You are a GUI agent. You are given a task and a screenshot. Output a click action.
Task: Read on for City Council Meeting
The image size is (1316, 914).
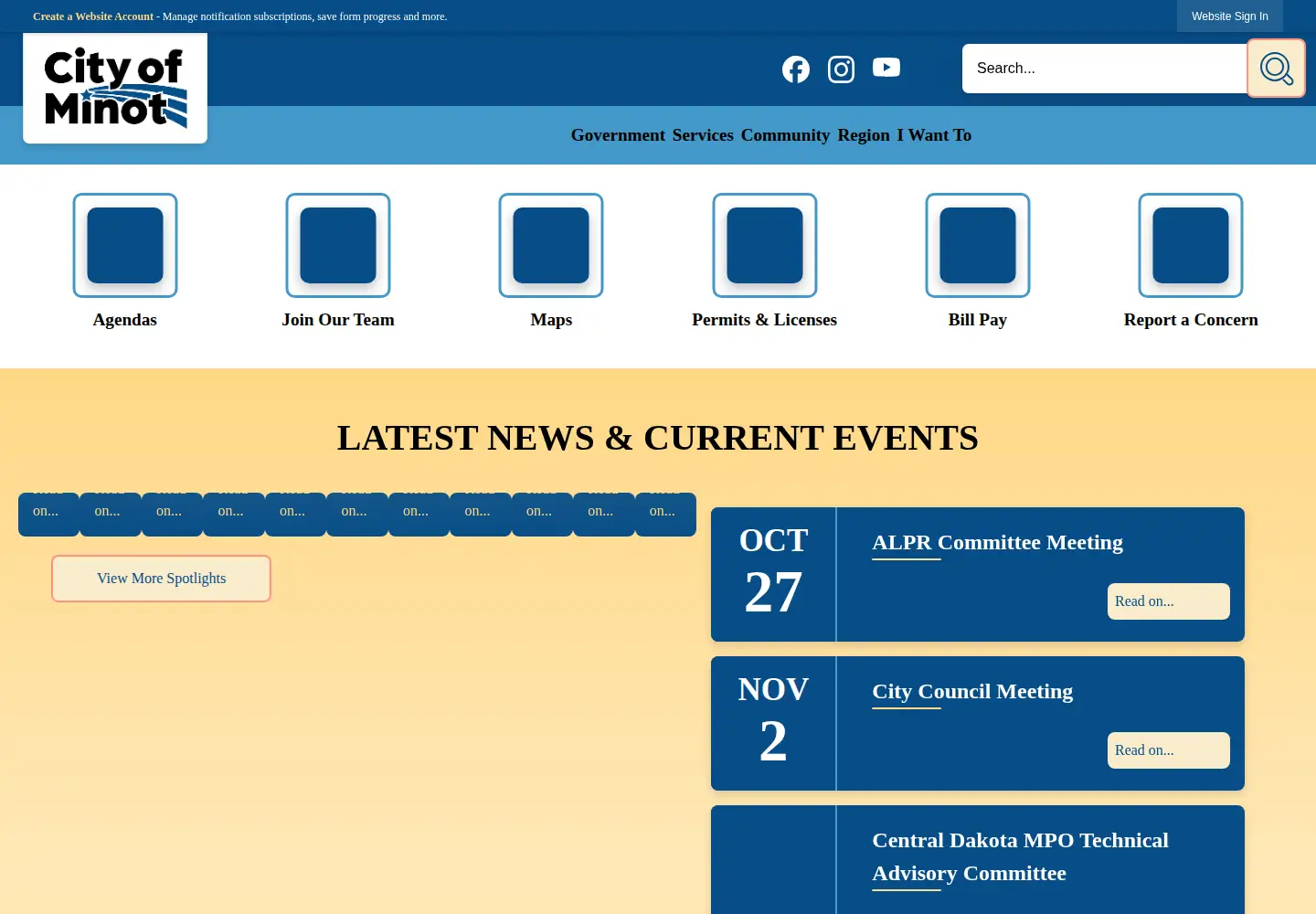[x=1169, y=750]
